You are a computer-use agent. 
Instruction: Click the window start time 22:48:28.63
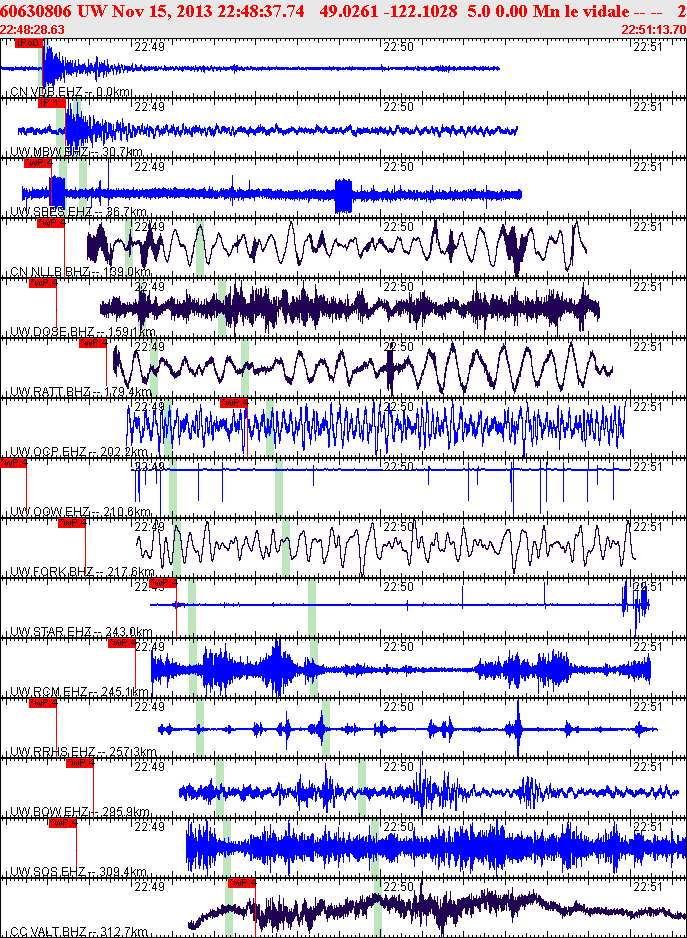32,29
